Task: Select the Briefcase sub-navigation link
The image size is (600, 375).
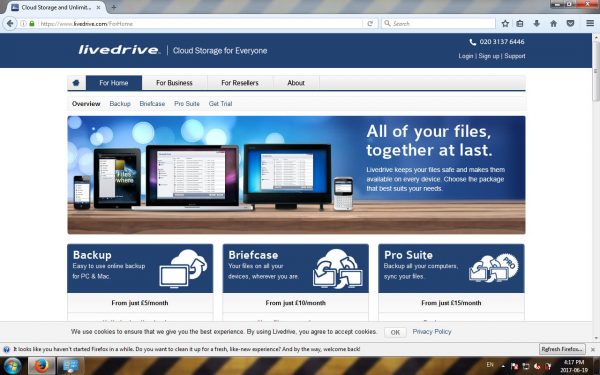Action: point(152,104)
